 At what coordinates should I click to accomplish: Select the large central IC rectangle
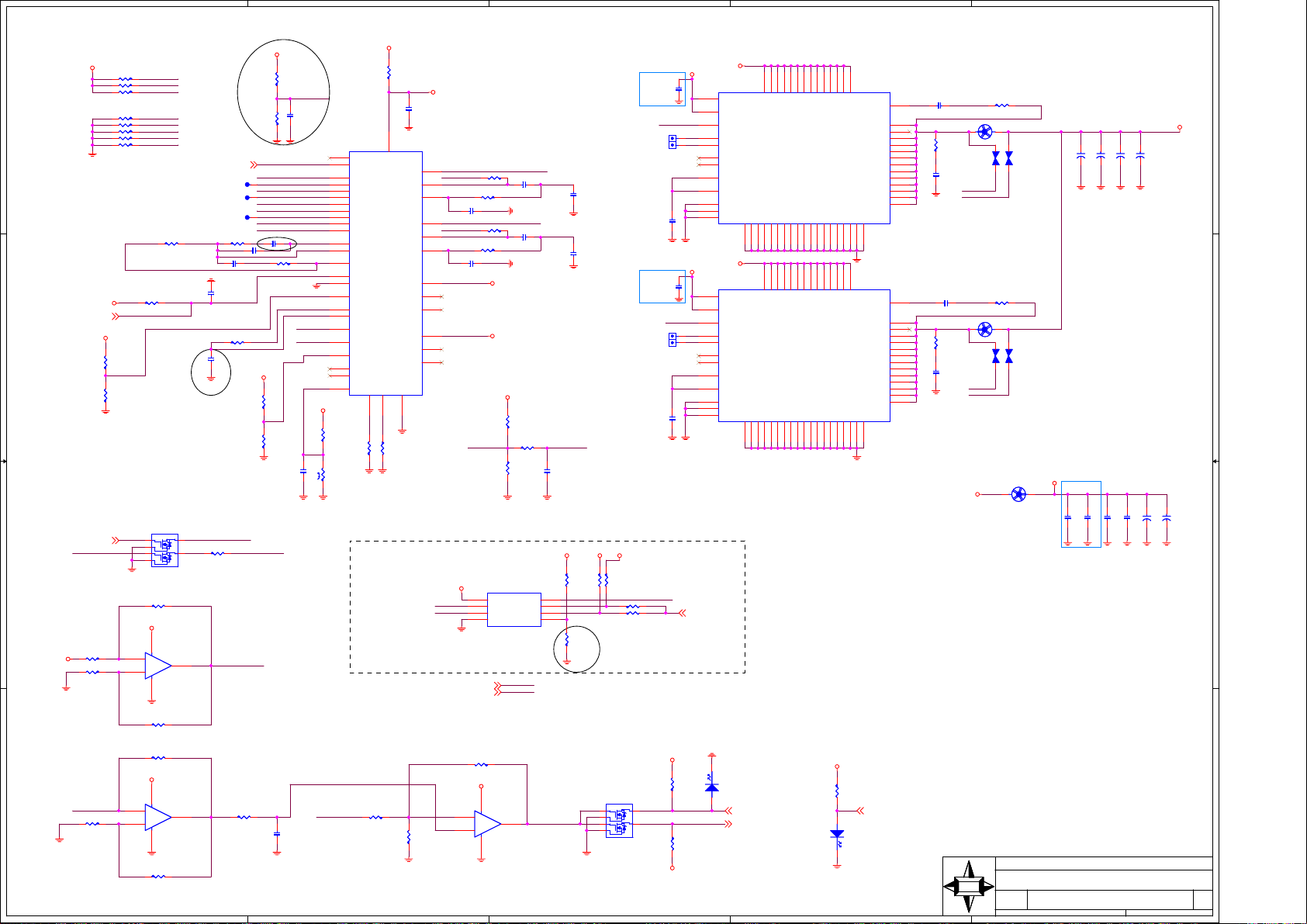(x=386, y=273)
